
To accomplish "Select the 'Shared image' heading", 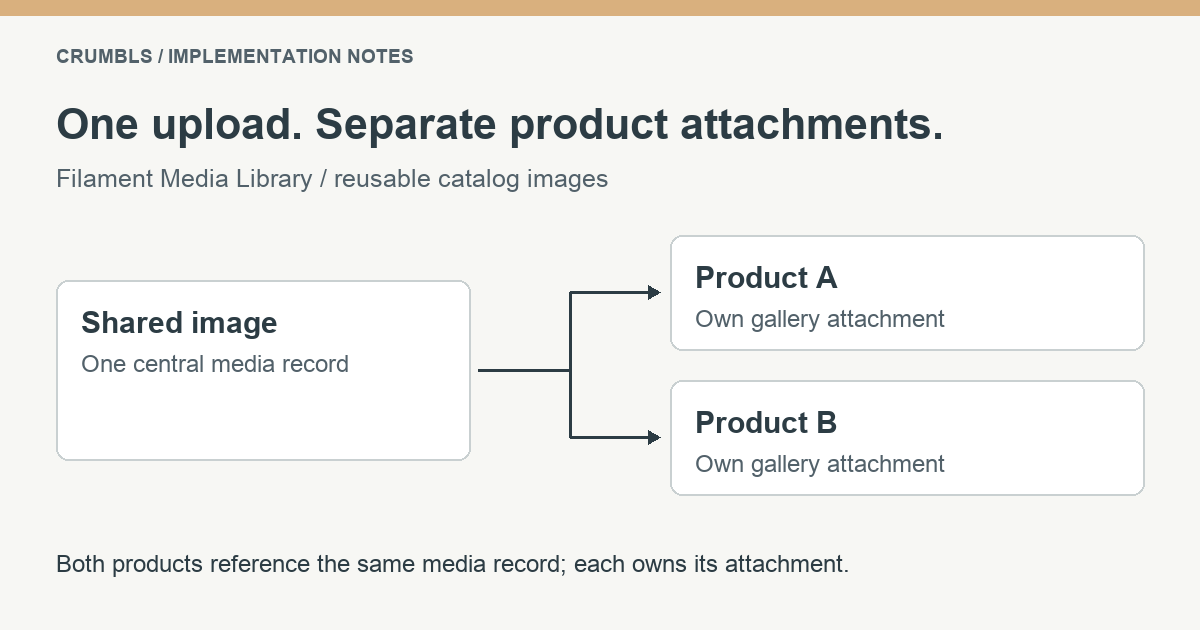I will point(179,323).
